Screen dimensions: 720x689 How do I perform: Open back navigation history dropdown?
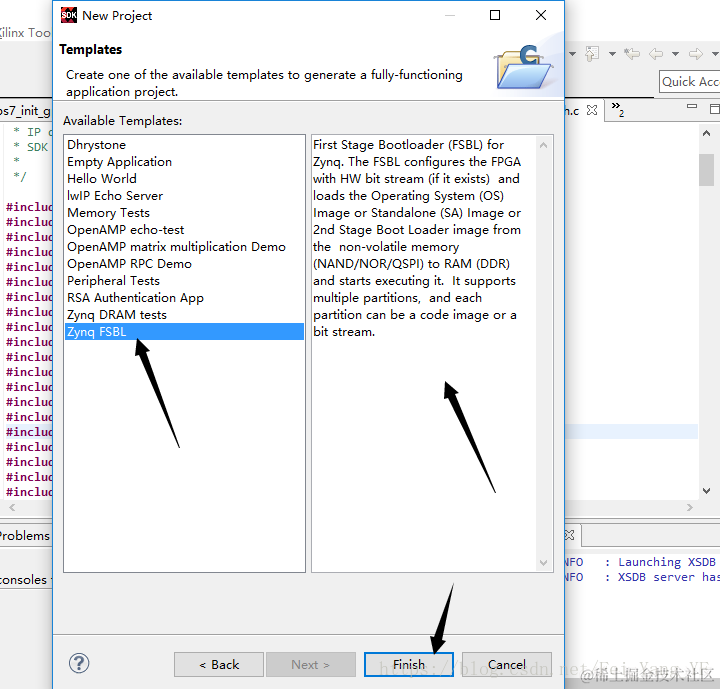pos(675,54)
